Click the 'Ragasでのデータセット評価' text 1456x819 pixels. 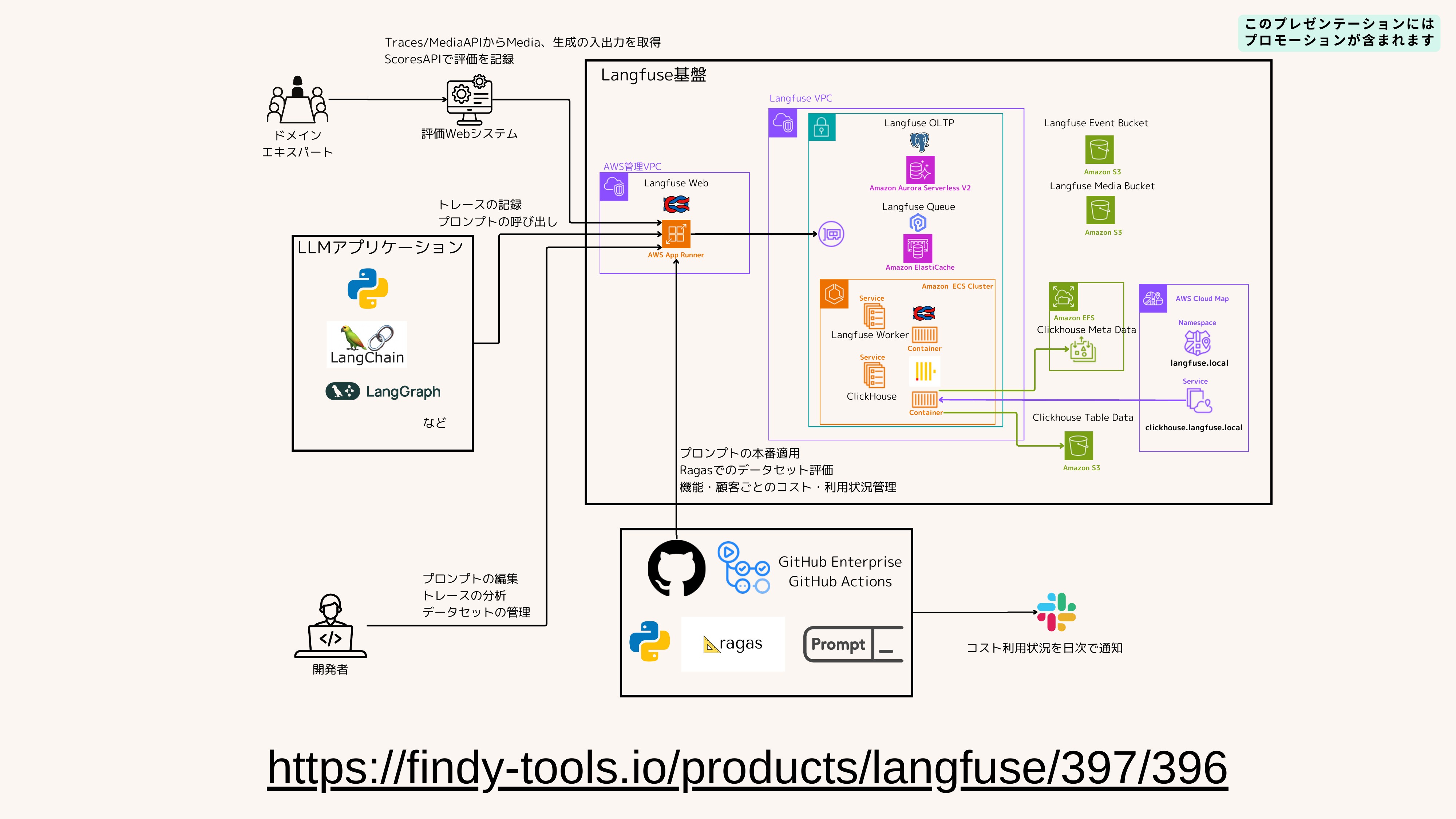[756, 470]
